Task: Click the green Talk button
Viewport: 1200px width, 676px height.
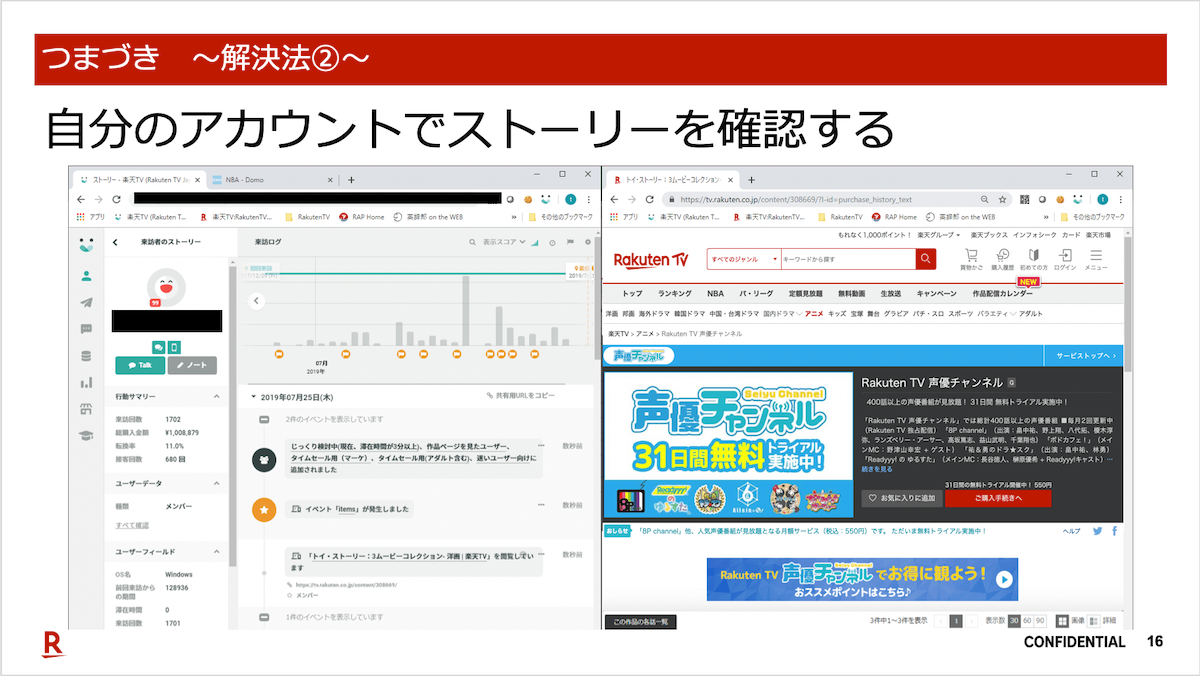Action: point(140,366)
